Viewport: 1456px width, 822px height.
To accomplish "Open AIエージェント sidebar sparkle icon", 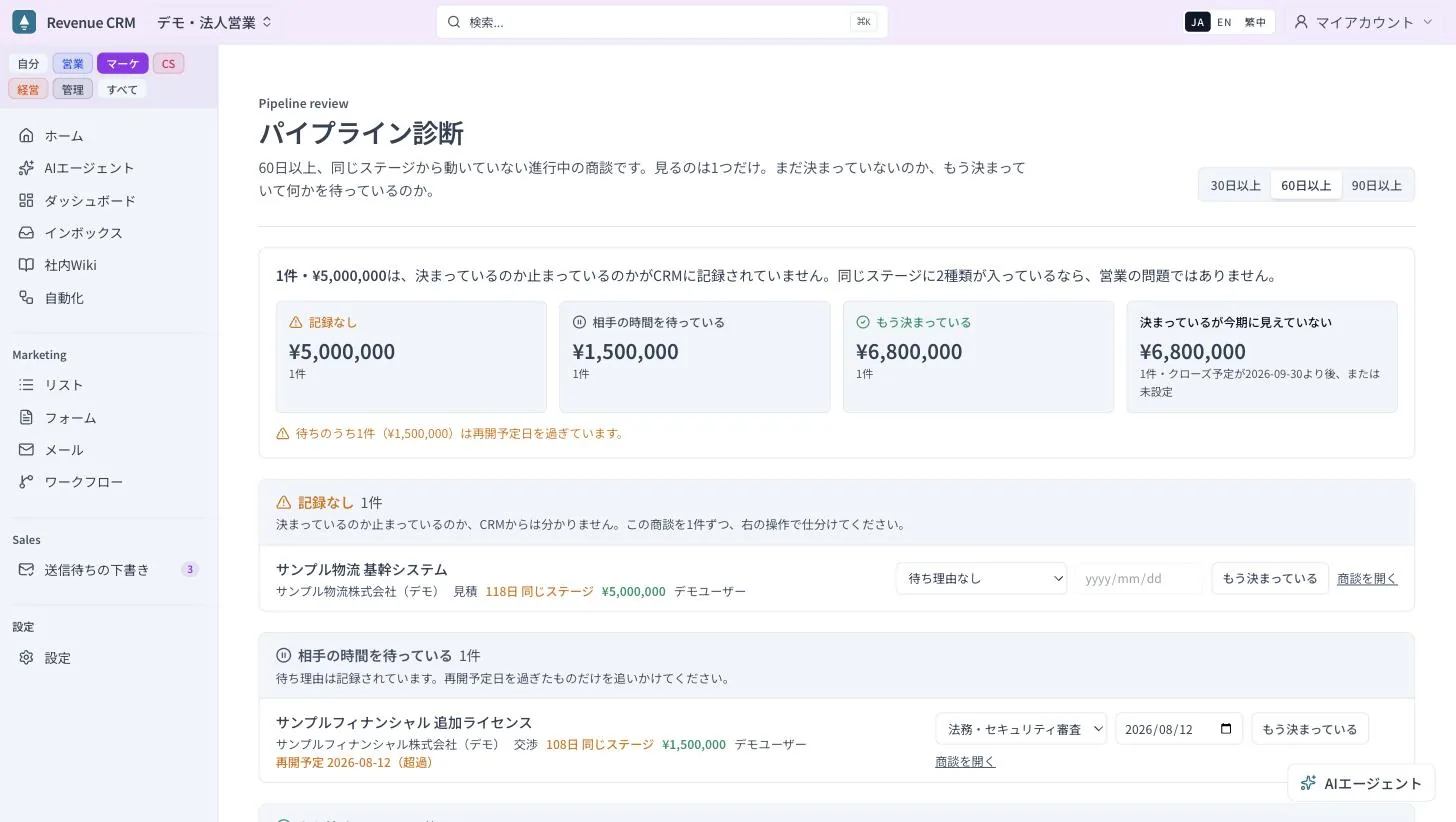I will [x=26, y=168].
